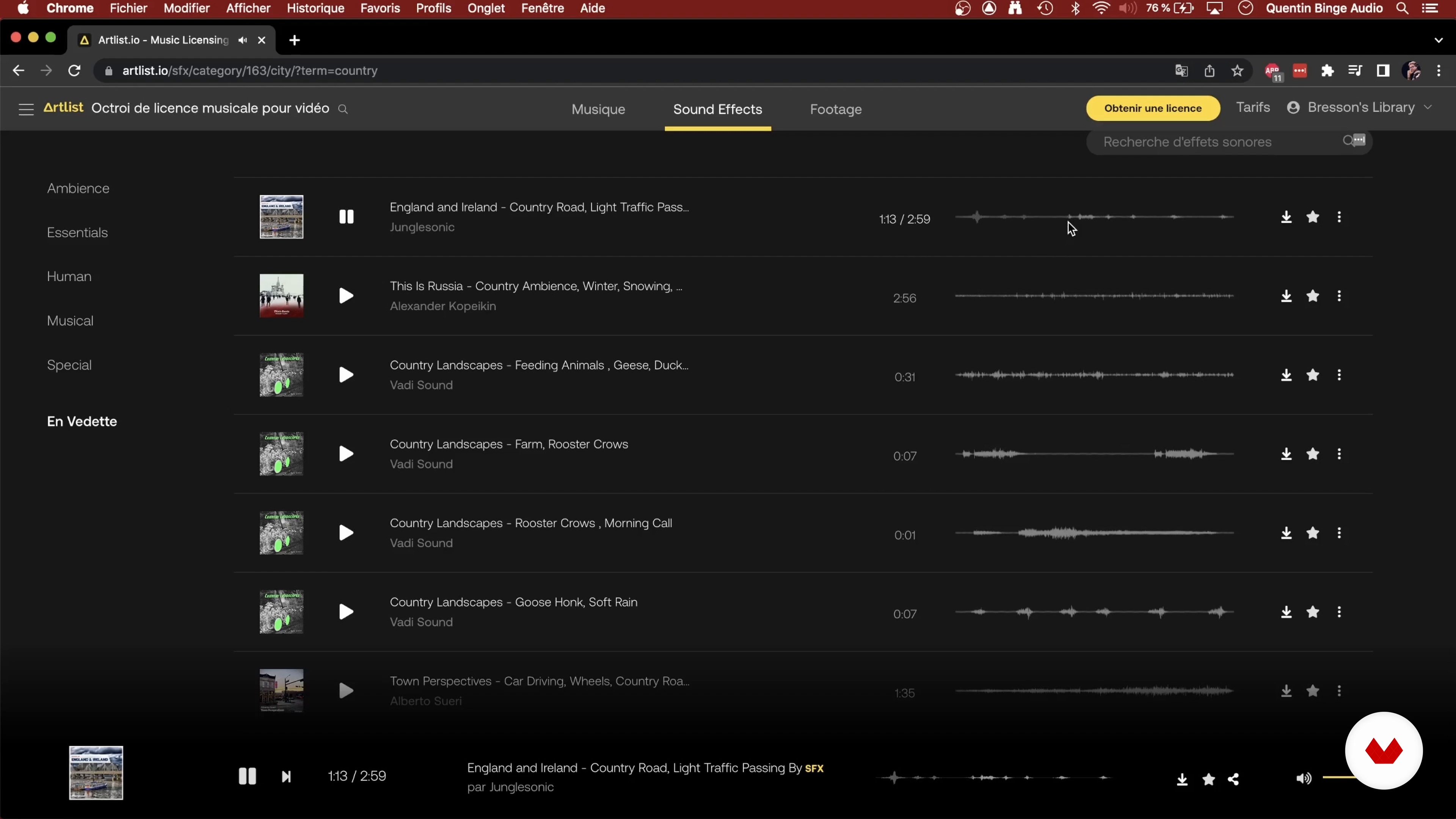Open the Tarifs pricing link
The height and width of the screenshot is (819, 1456).
(x=1252, y=107)
